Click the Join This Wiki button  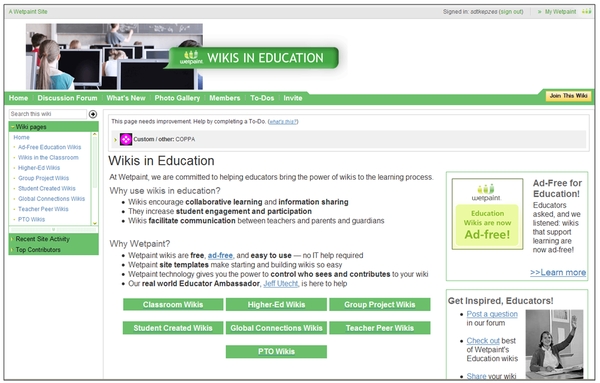568,96
